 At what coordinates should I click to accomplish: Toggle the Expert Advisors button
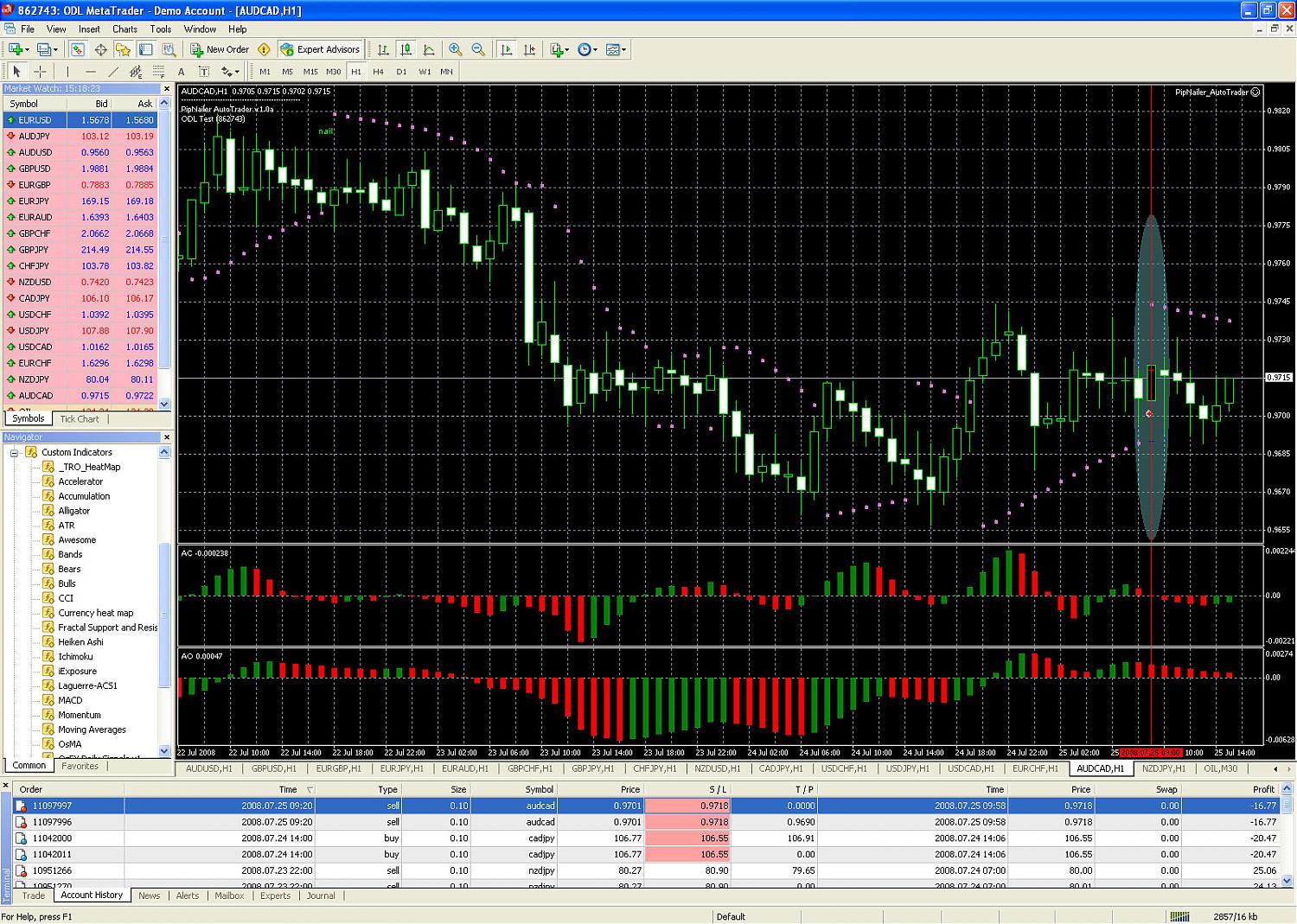point(319,49)
